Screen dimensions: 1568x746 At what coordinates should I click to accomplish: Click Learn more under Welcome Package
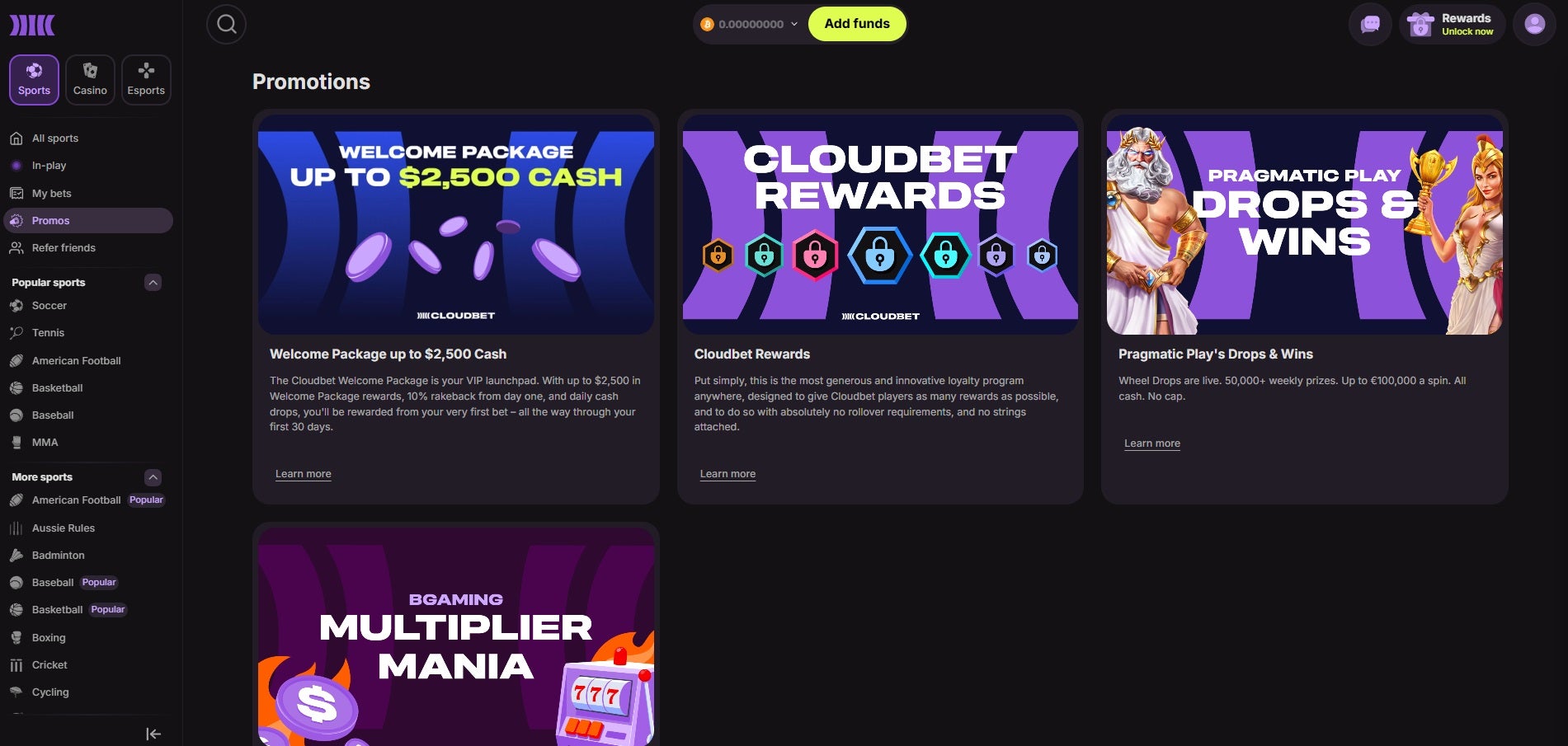pos(304,474)
